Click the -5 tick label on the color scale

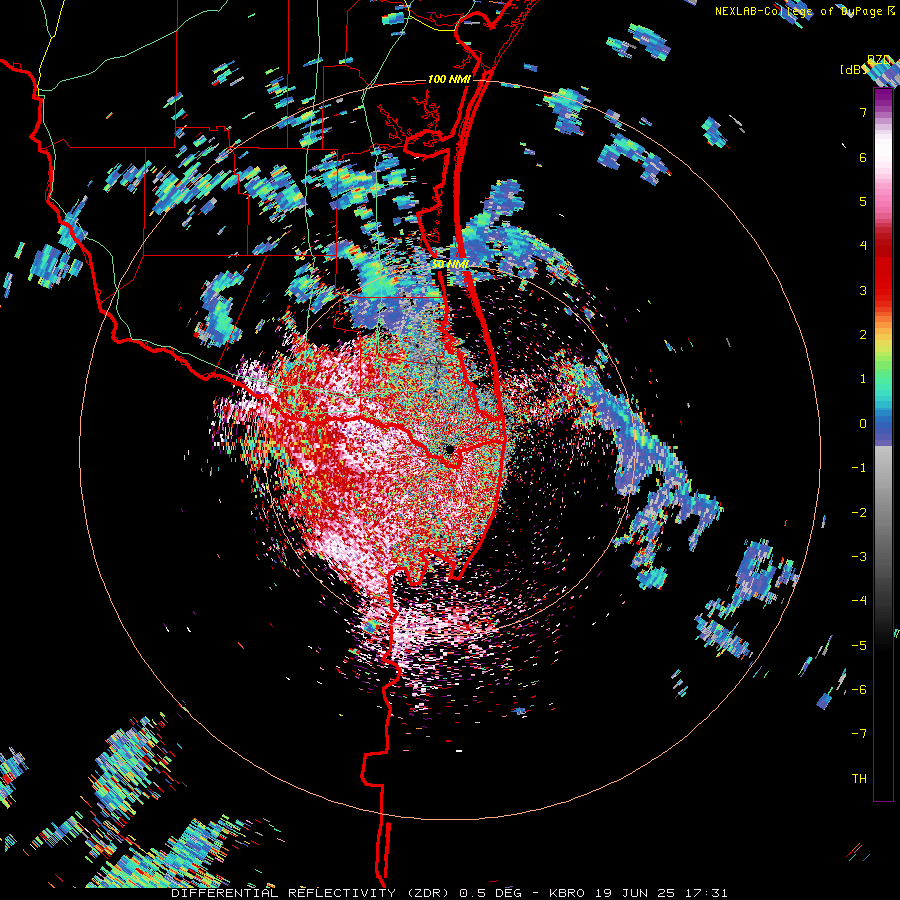tap(859, 646)
